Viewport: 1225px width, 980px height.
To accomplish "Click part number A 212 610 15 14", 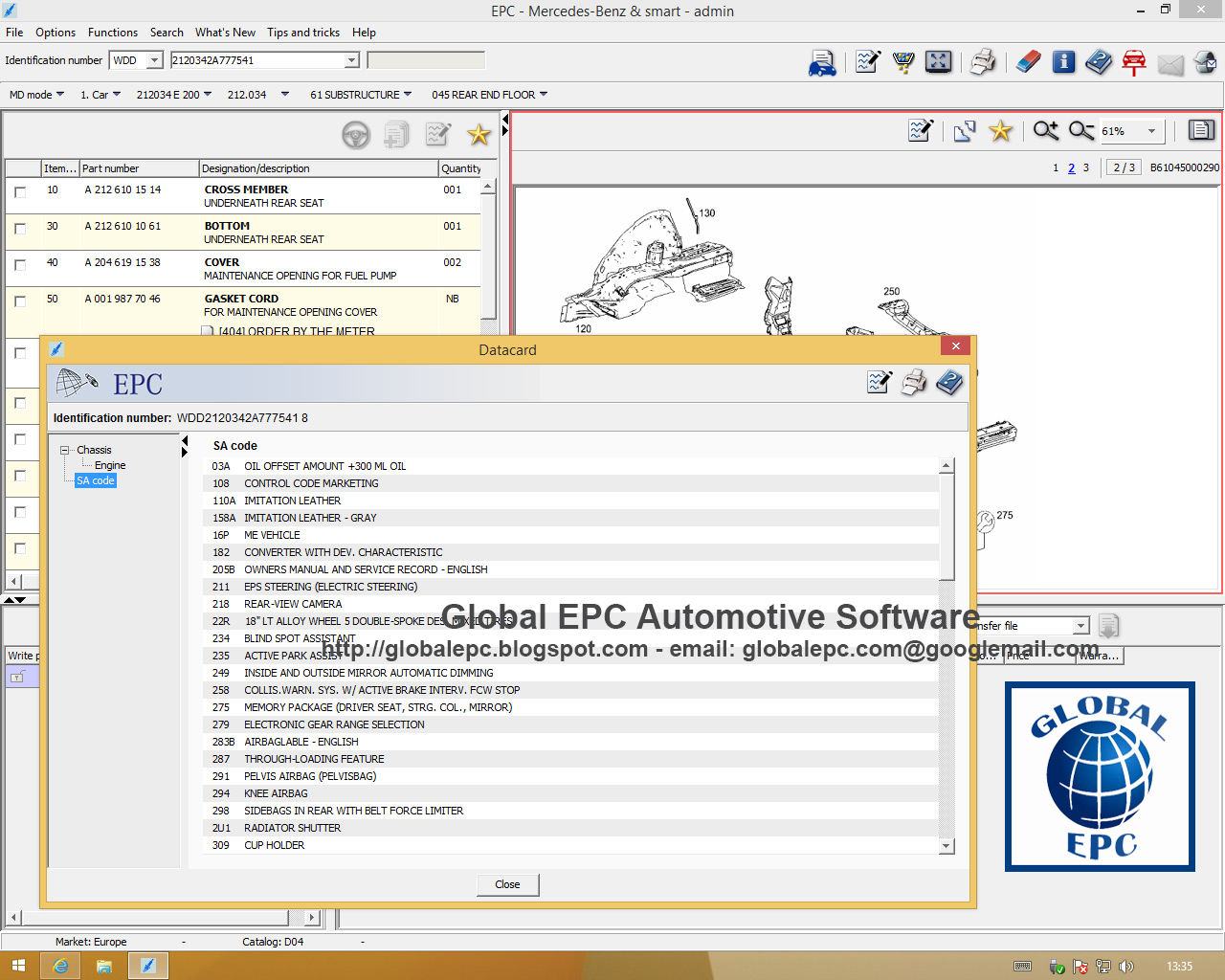I will pos(122,189).
